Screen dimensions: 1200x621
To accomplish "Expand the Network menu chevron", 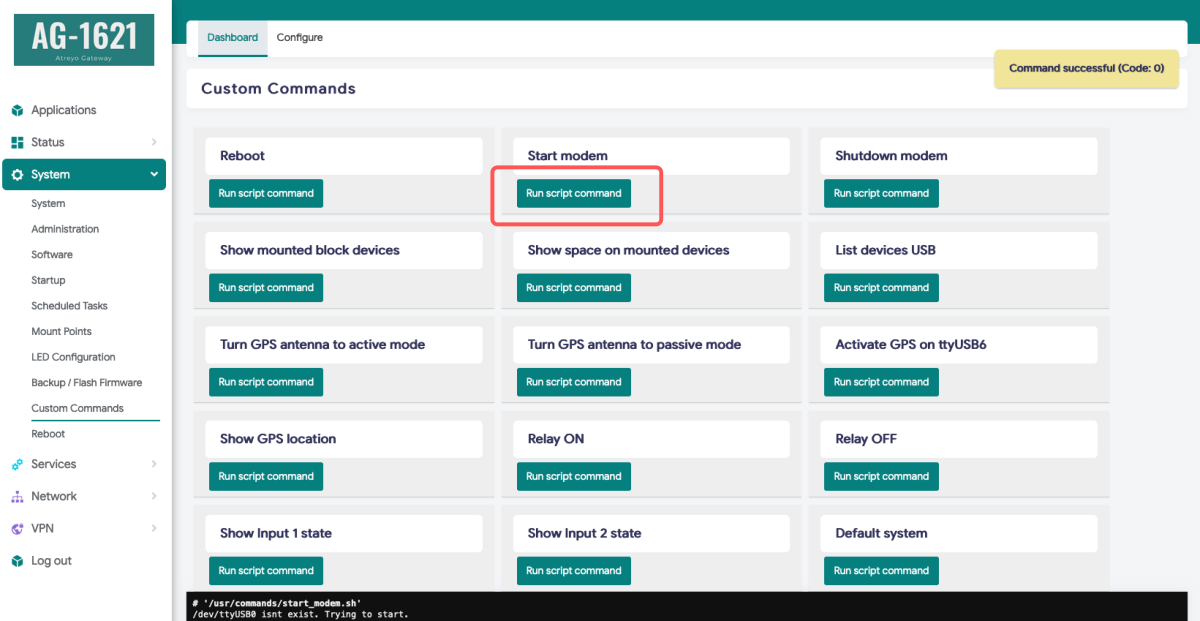I will click(x=154, y=496).
